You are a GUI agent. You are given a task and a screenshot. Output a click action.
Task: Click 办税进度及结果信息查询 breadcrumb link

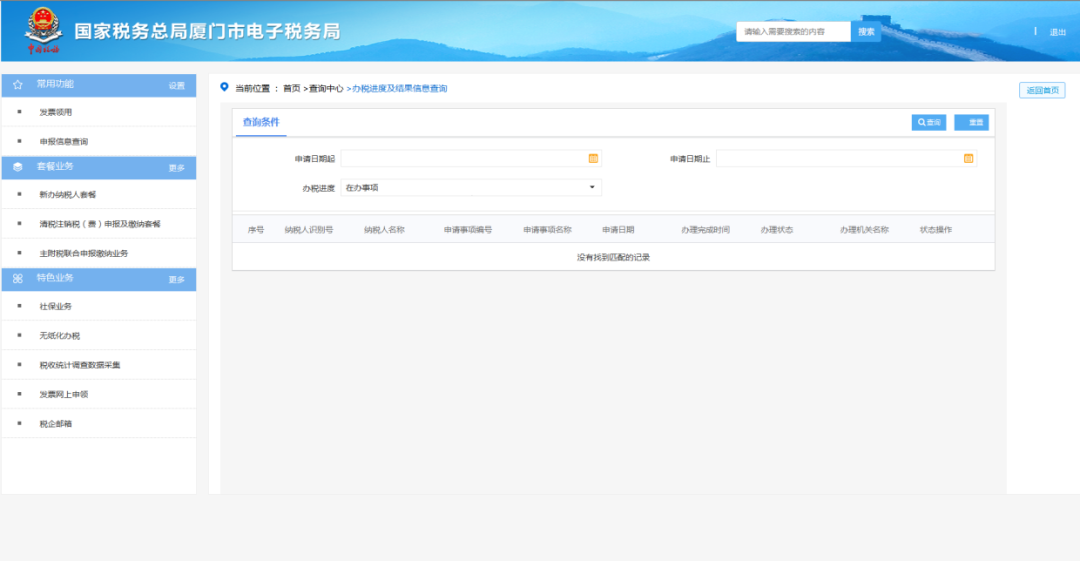pyautogui.click(x=399, y=88)
